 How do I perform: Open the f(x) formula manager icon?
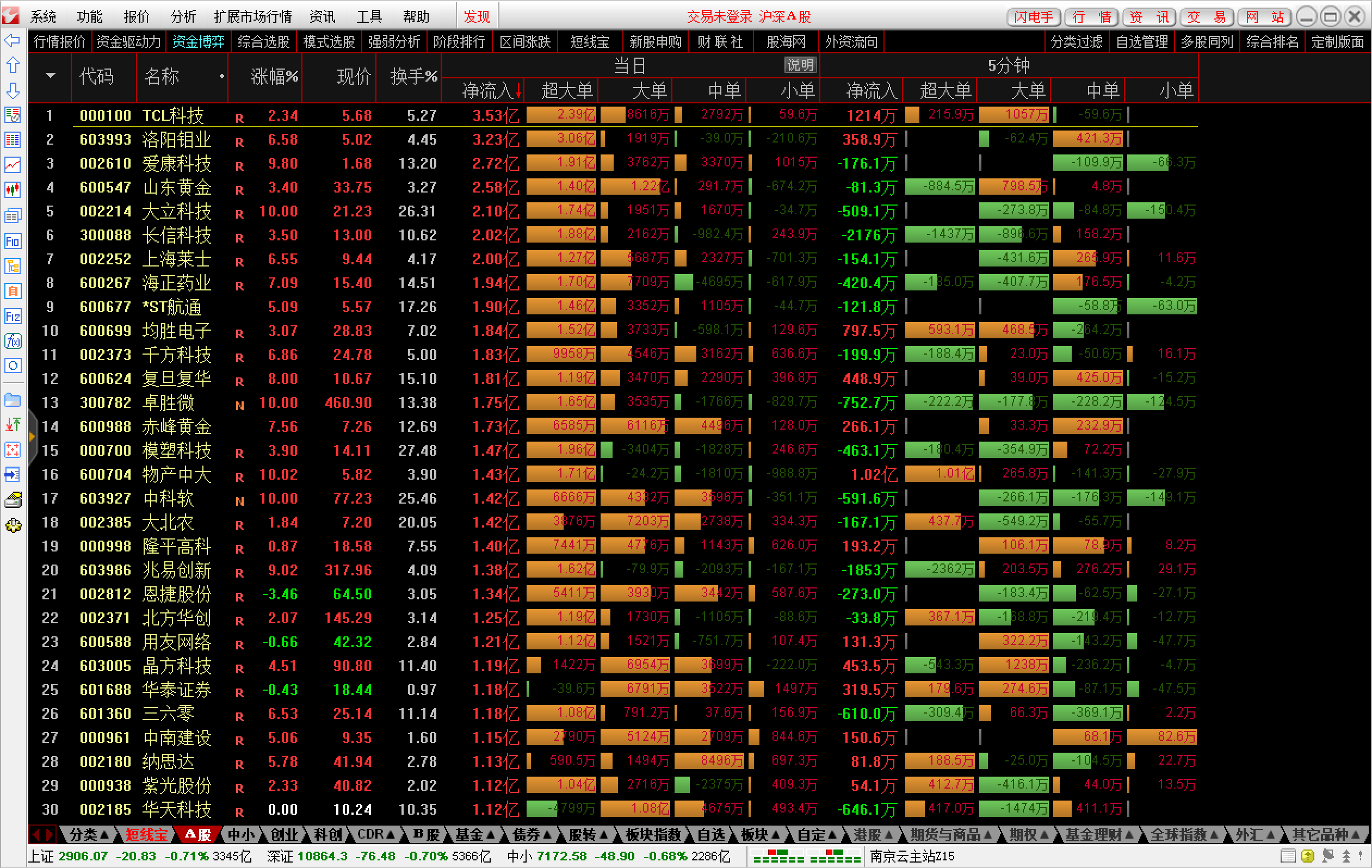pyautogui.click(x=13, y=341)
